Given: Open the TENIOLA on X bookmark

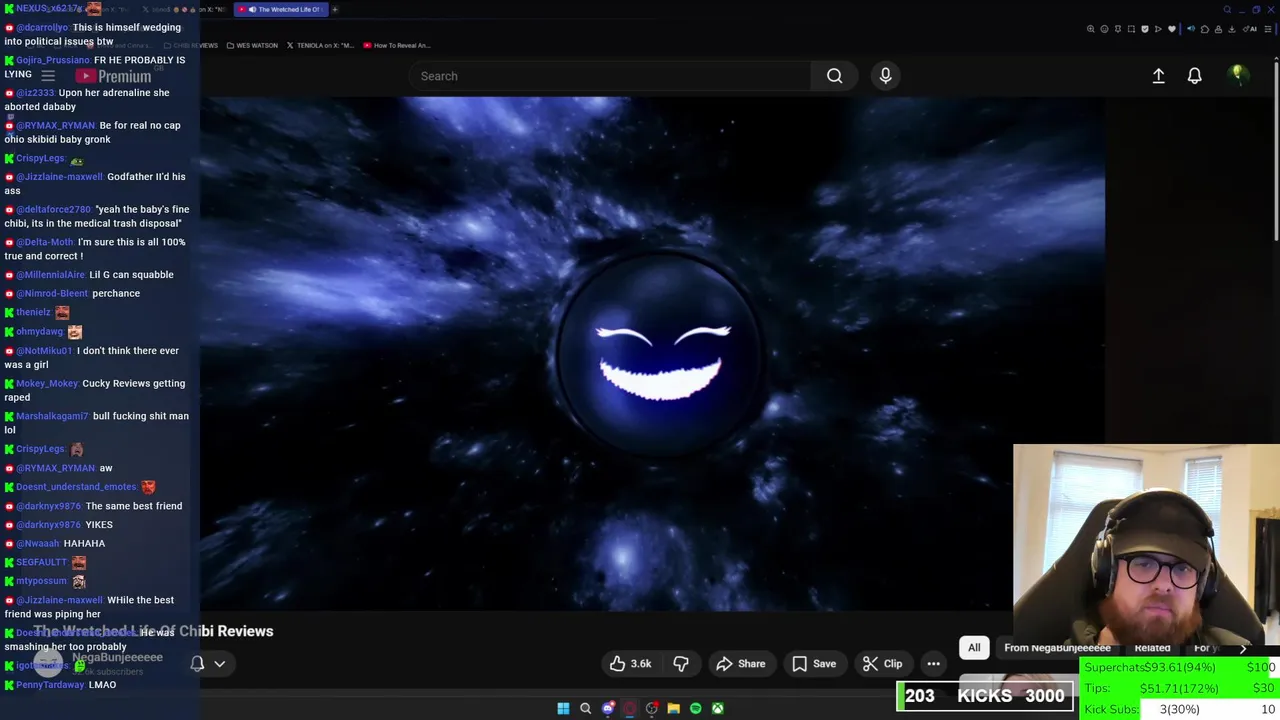Looking at the screenshot, I should 320,45.
